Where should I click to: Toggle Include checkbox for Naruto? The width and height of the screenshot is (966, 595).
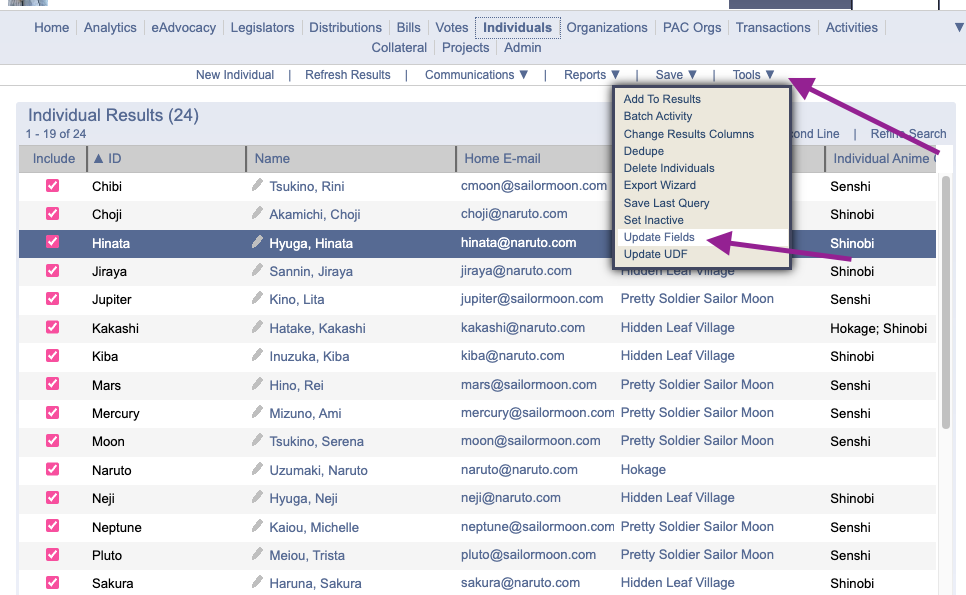(52, 469)
